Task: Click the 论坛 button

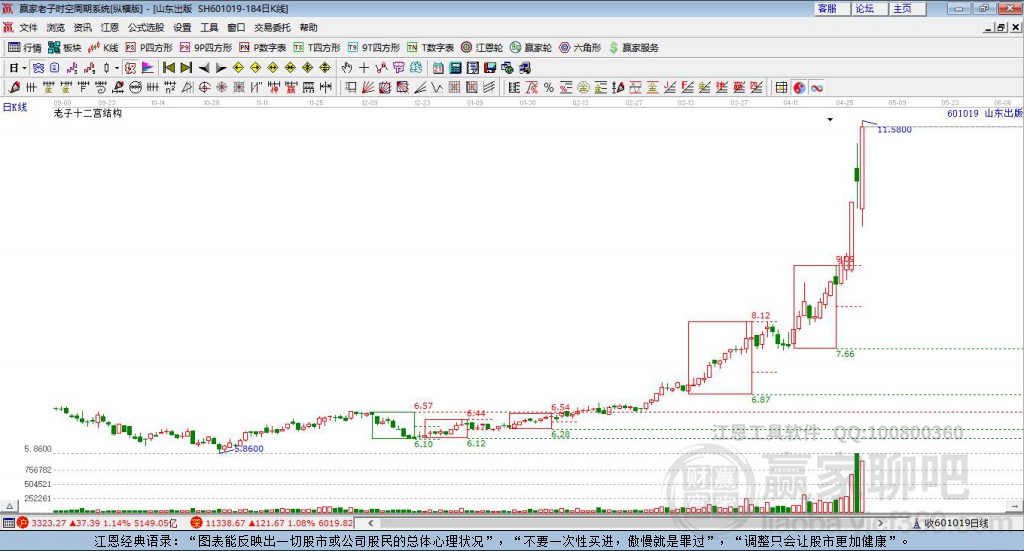Action: pos(869,8)
